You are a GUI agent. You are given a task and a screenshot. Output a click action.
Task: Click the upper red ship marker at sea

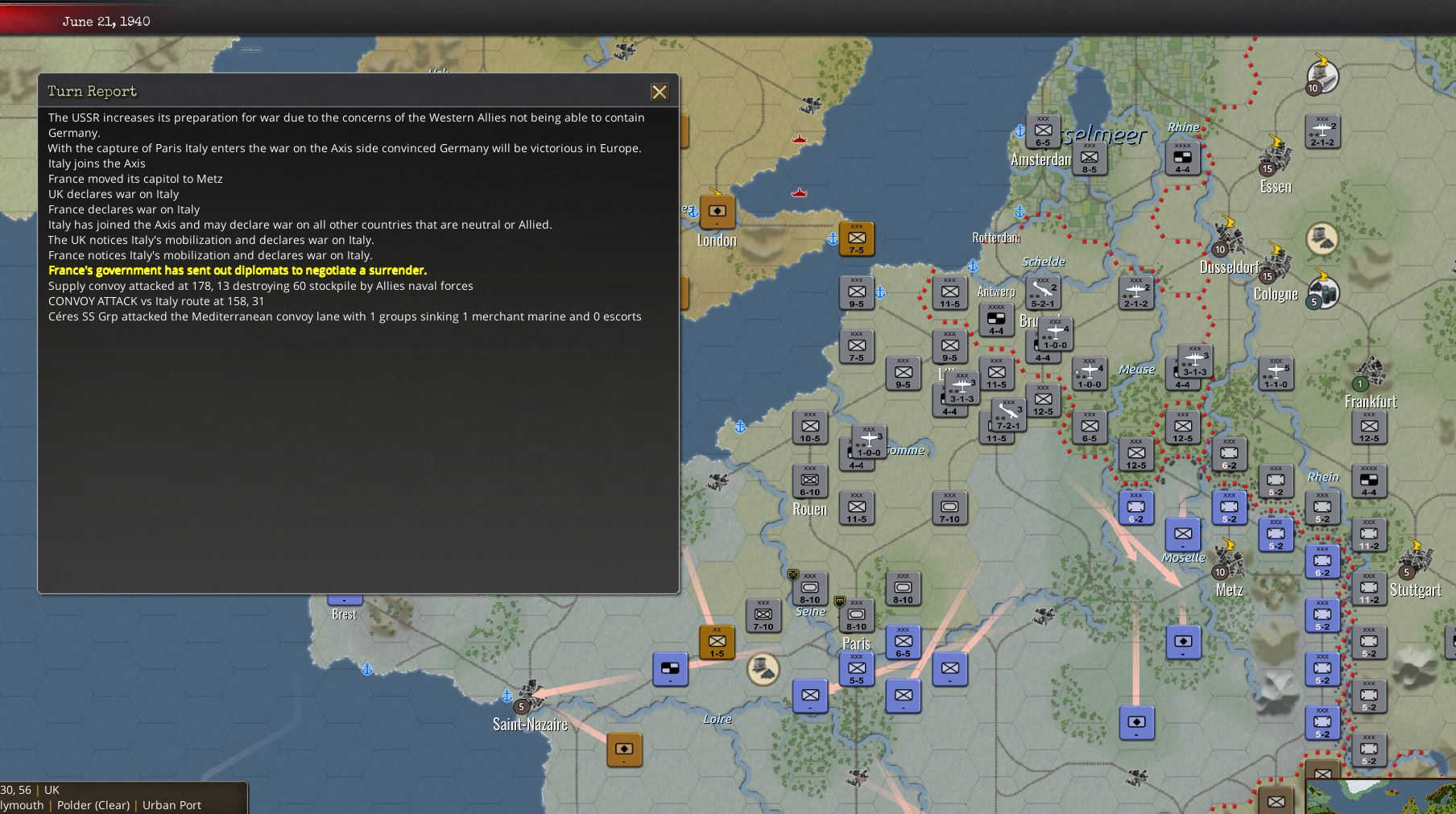(x=799, y=139)
